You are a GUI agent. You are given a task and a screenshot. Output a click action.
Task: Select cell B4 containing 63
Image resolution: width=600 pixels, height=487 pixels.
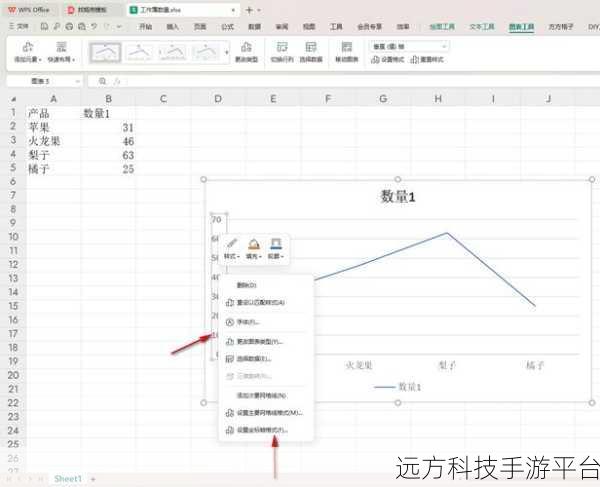[108, 155]
